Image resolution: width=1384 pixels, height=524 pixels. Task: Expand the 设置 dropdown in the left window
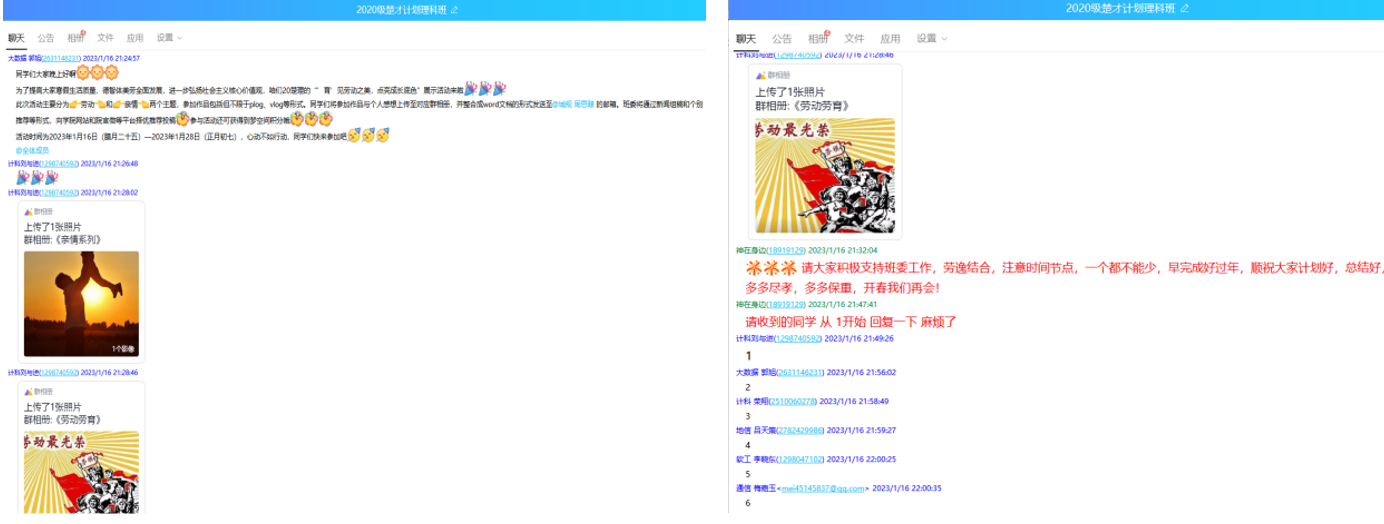(165, 38)
